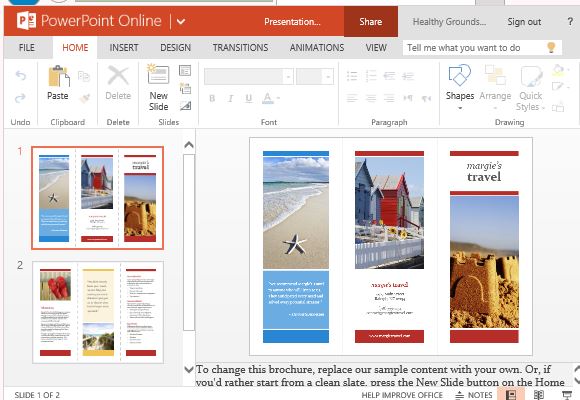The image size is (580, 400).
Task: Switch to Editing View icon
Action: pyautogui.click(x=511, y=395)
